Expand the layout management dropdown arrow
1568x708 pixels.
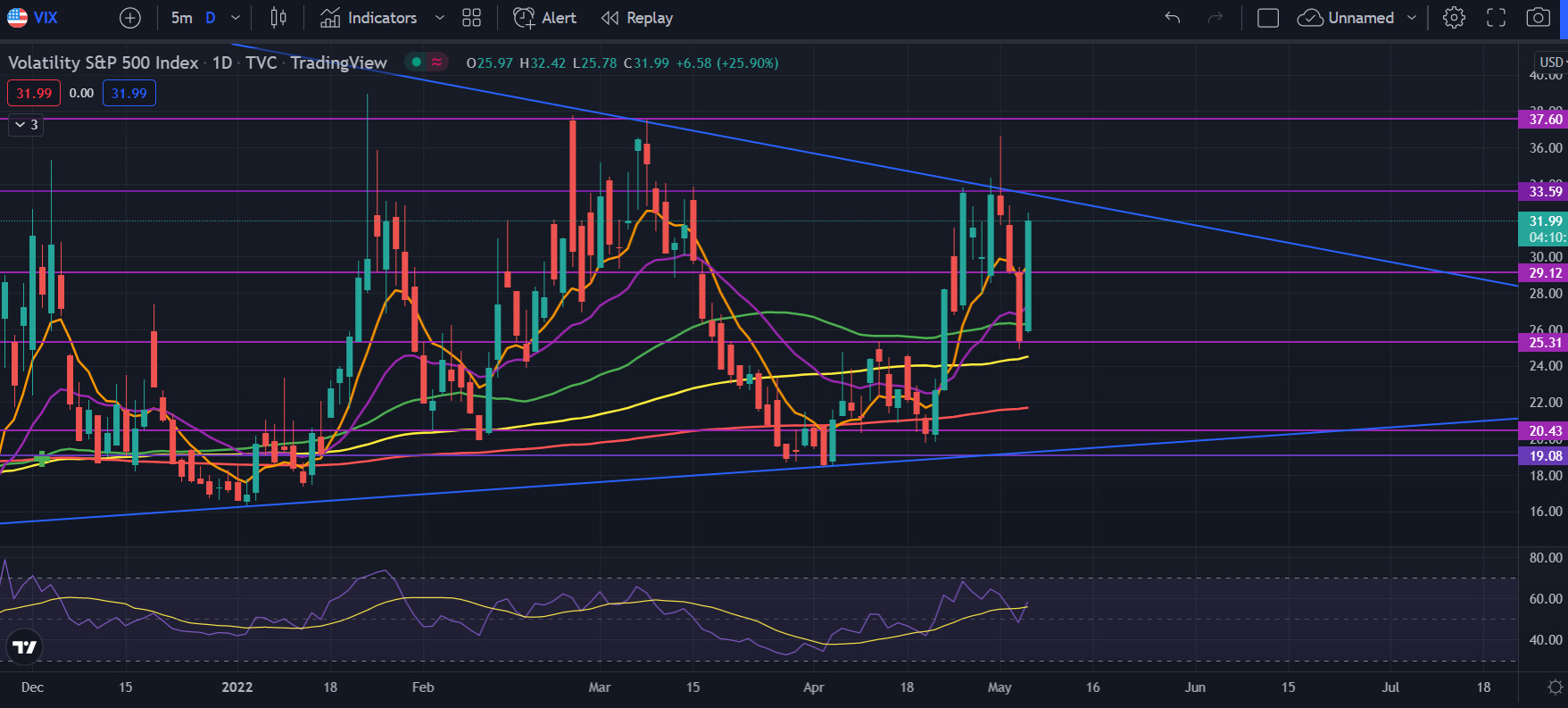(1412, 18)
